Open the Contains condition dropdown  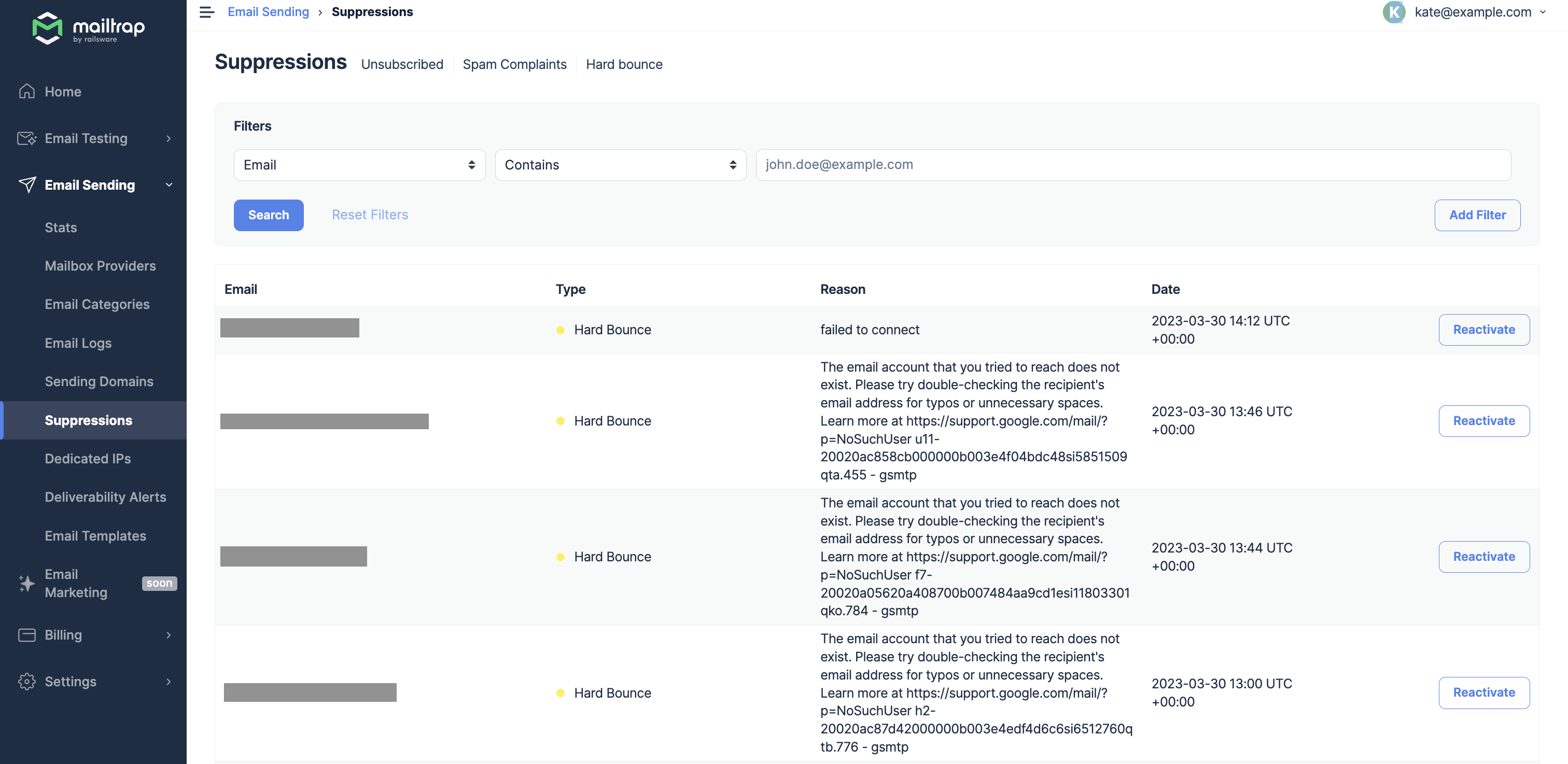(620, 164)
